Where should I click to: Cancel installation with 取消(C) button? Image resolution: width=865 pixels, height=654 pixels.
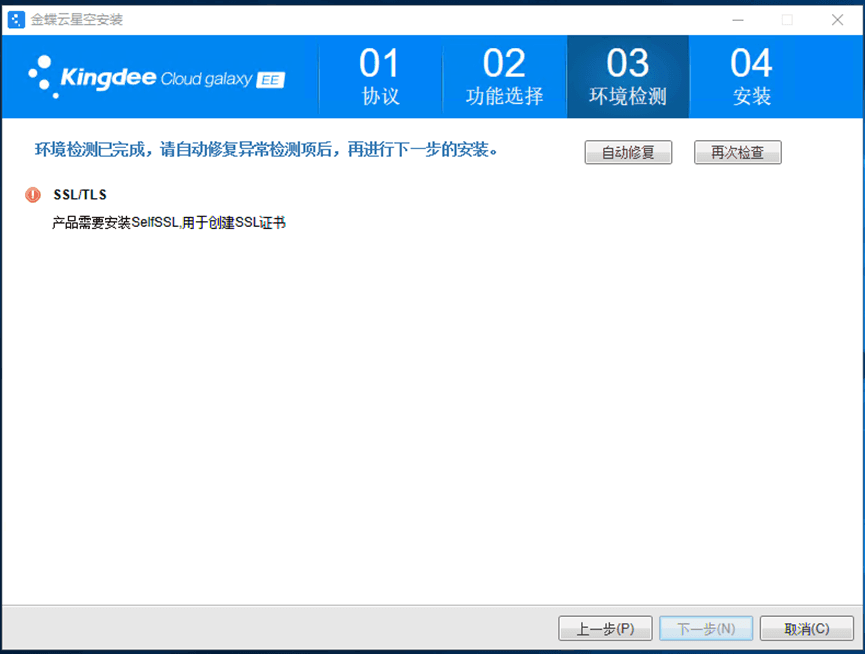tap(806, 629)
